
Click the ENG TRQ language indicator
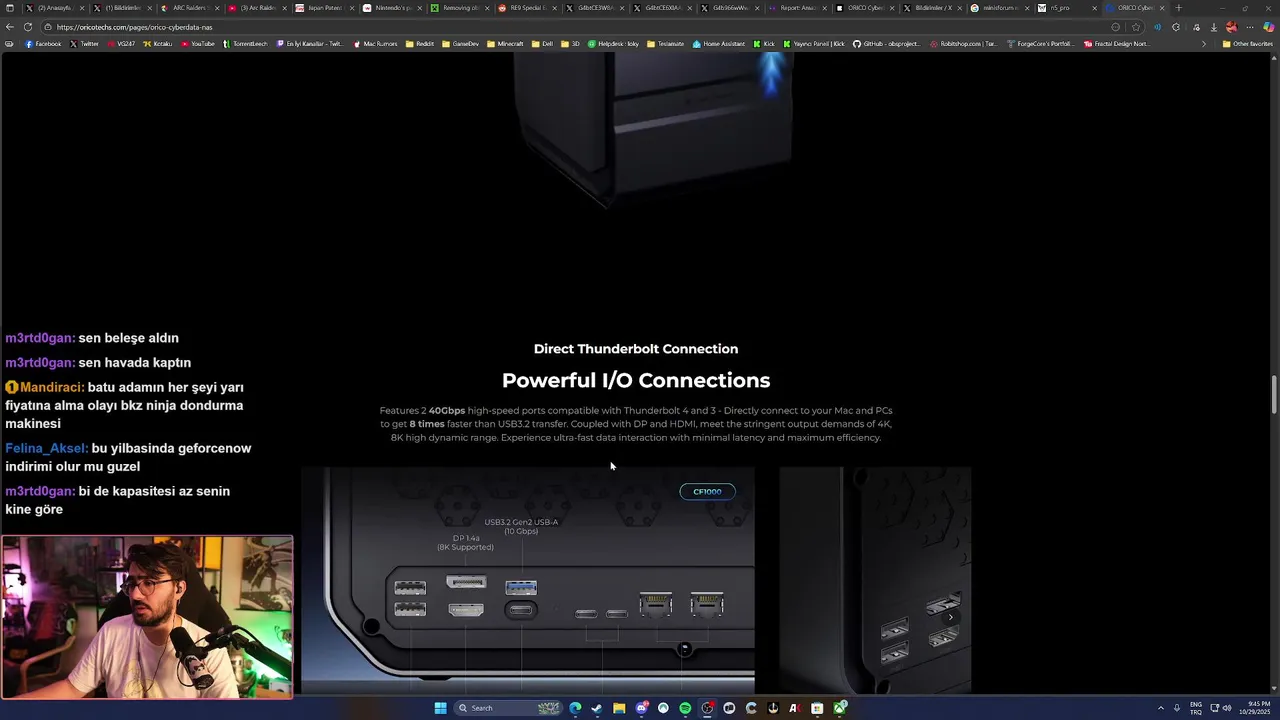1196,708
